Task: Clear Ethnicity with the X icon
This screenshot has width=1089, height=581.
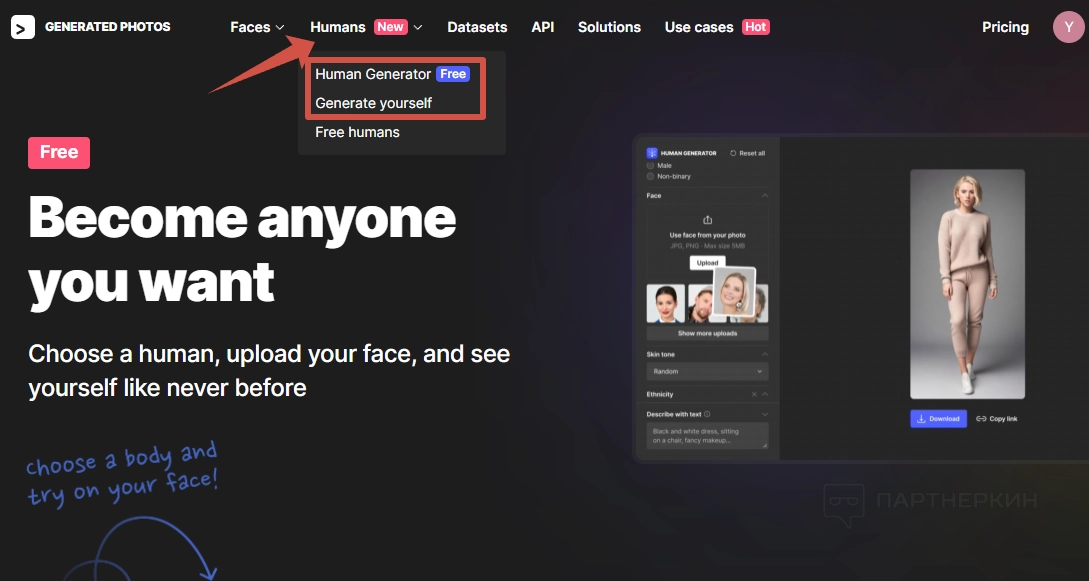Action: click(754, 394)
